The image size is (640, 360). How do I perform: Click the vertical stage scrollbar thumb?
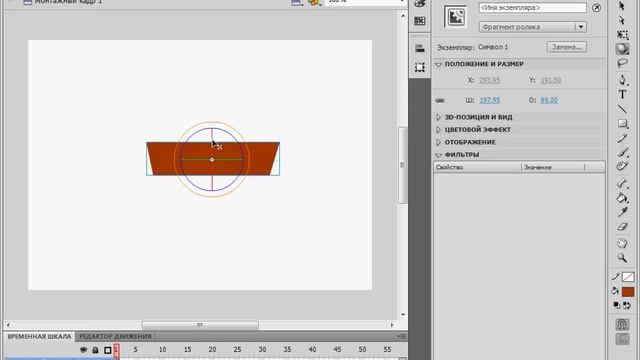402,165
